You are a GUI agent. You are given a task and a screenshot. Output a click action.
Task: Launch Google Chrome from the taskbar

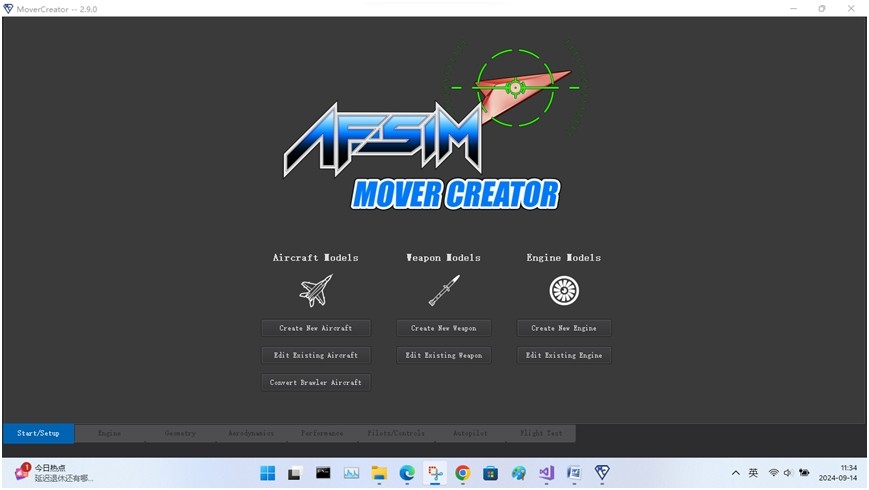click(463, 473)
